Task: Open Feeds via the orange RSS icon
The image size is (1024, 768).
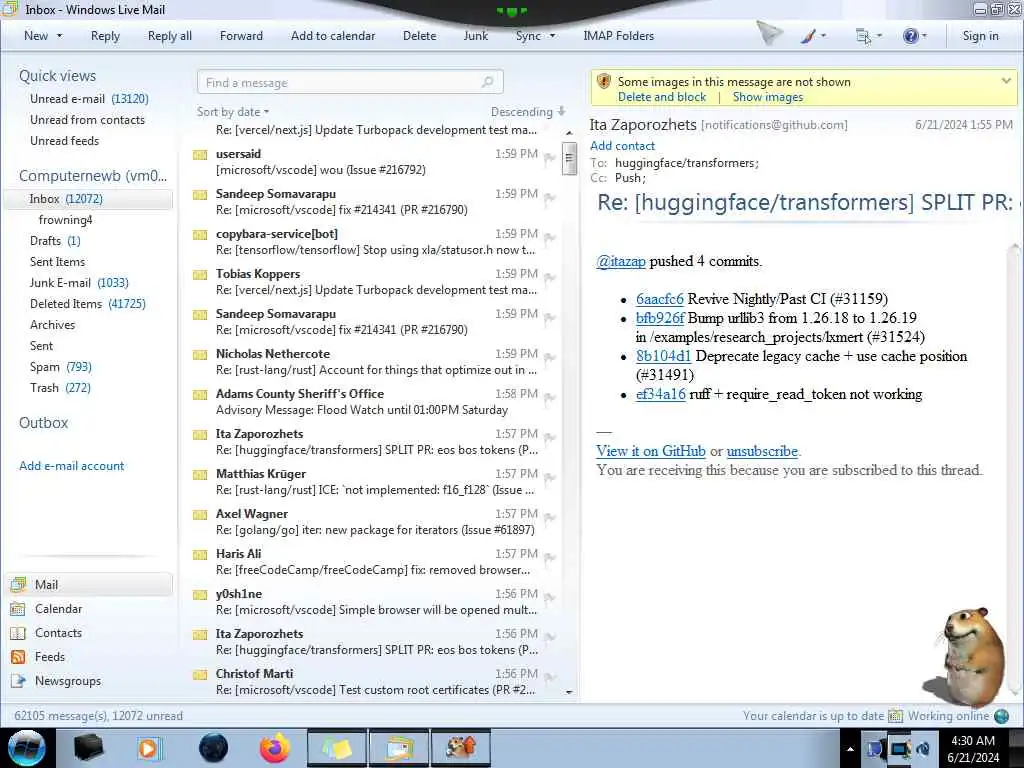Action: [18, 657]
